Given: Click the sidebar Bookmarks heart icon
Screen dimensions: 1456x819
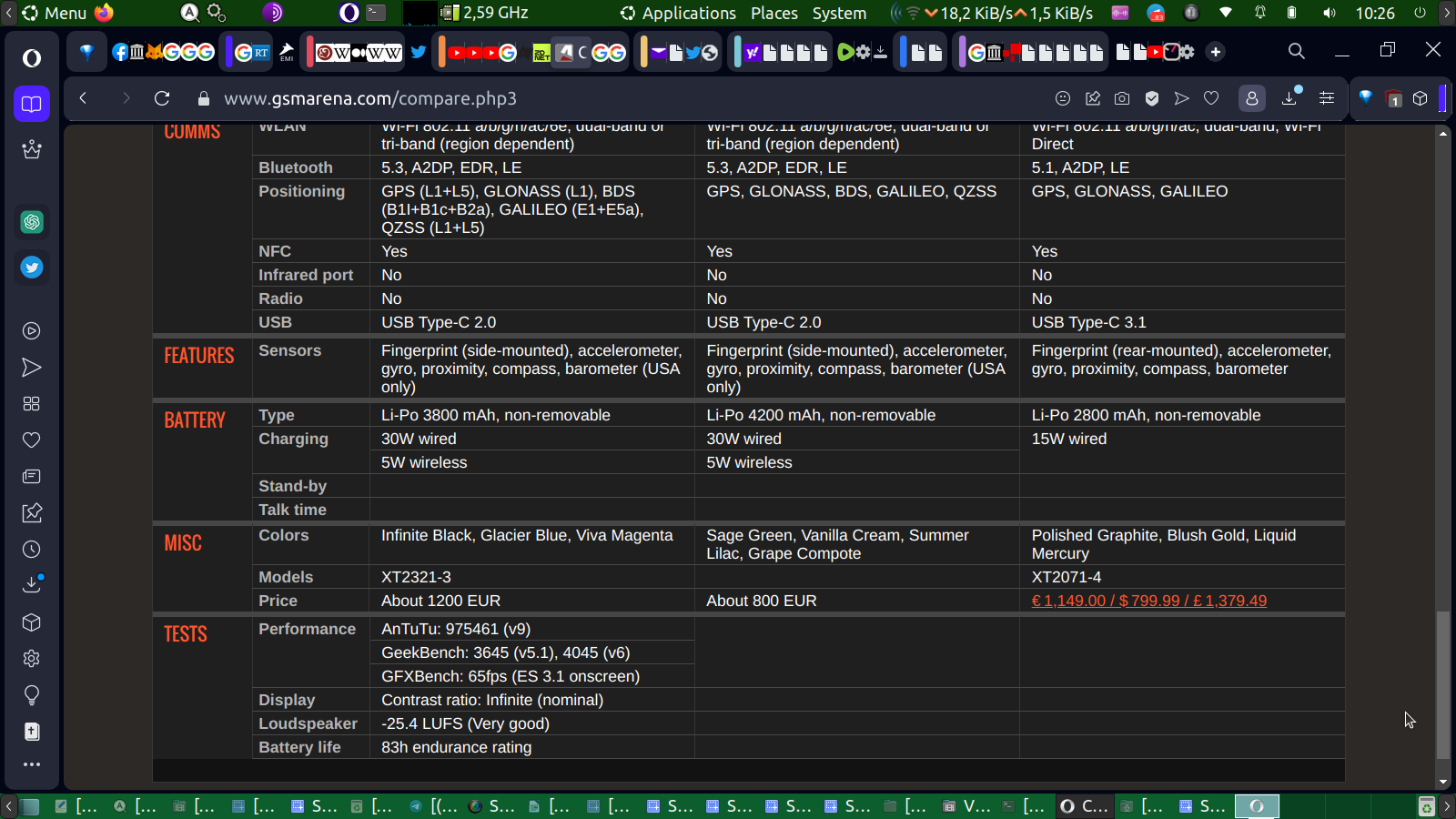Looking at the screenshot, I should point(32,440).
